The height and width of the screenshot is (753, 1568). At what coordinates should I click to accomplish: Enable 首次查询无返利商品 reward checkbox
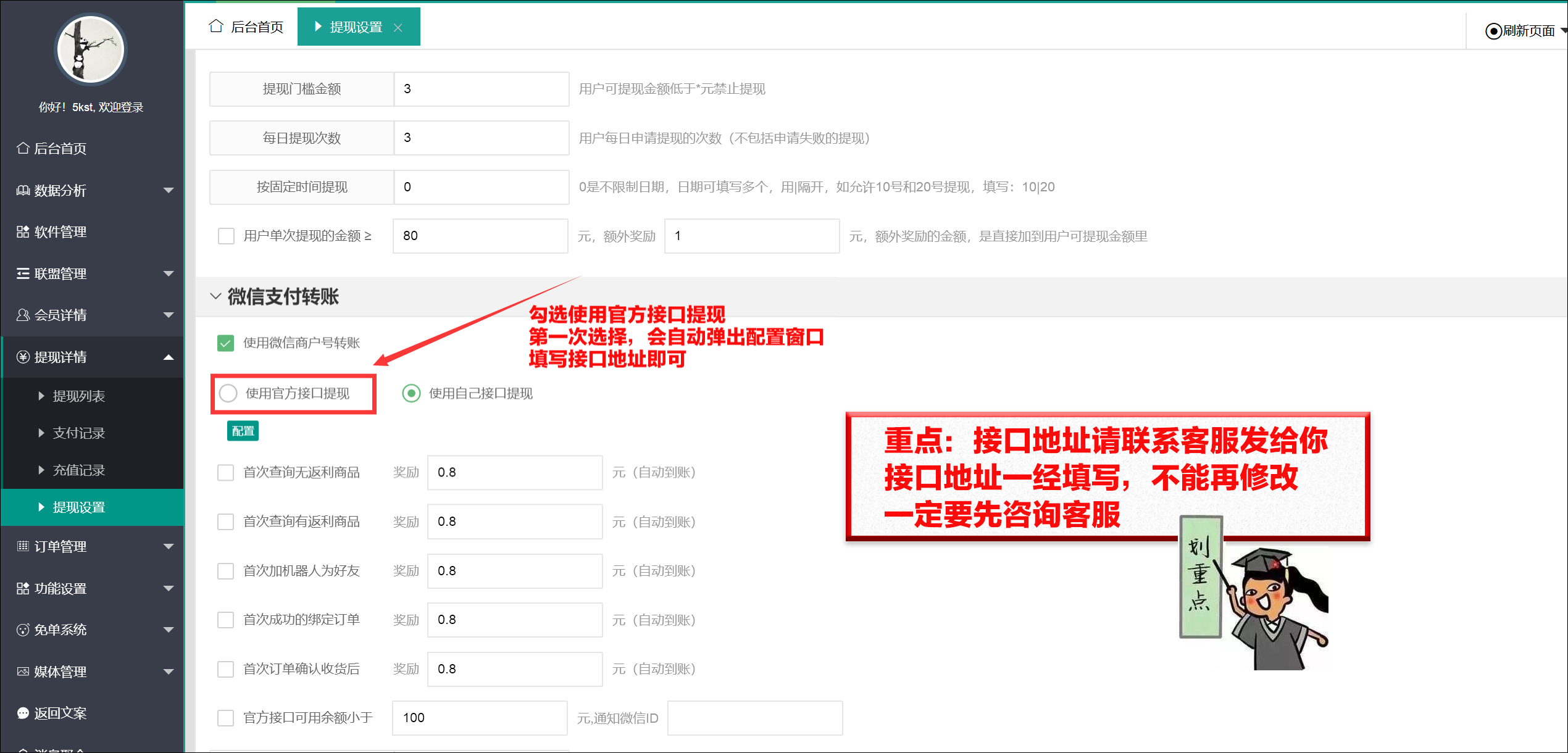coord(226,472)
